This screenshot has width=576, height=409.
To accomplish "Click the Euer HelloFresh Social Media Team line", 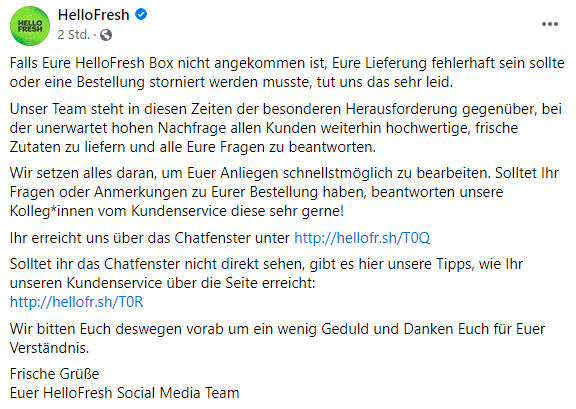I will point(125,393).
